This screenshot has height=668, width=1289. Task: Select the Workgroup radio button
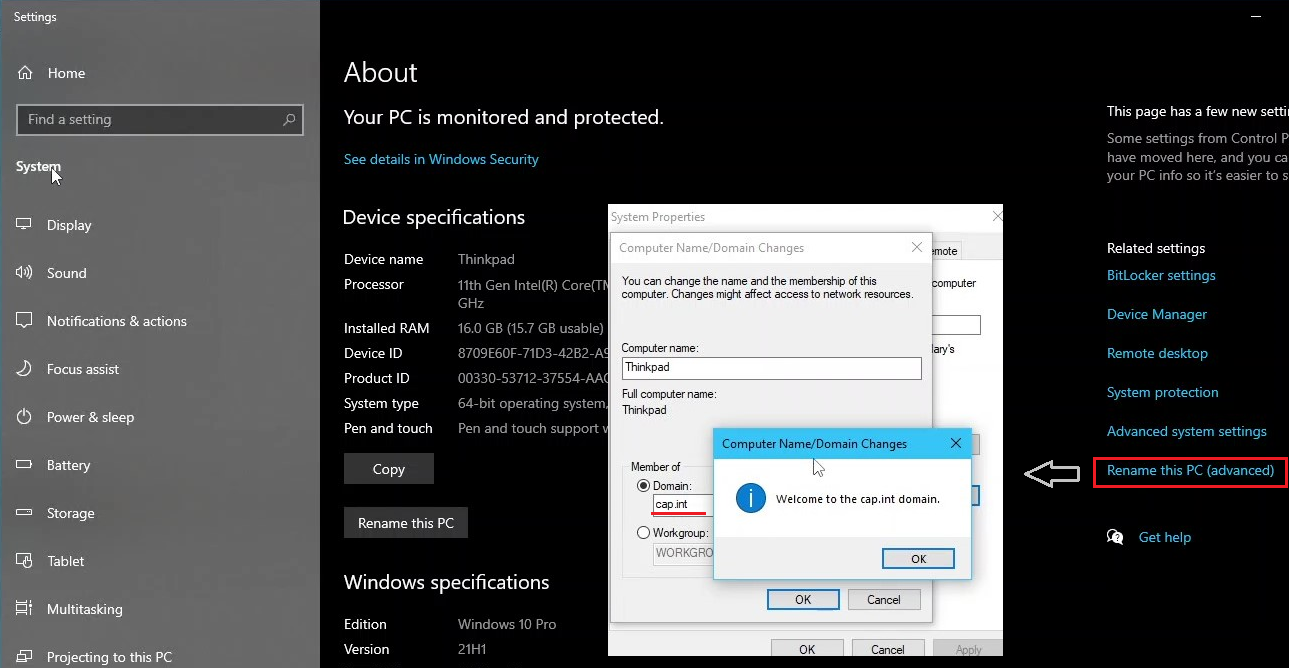[644, 533]
